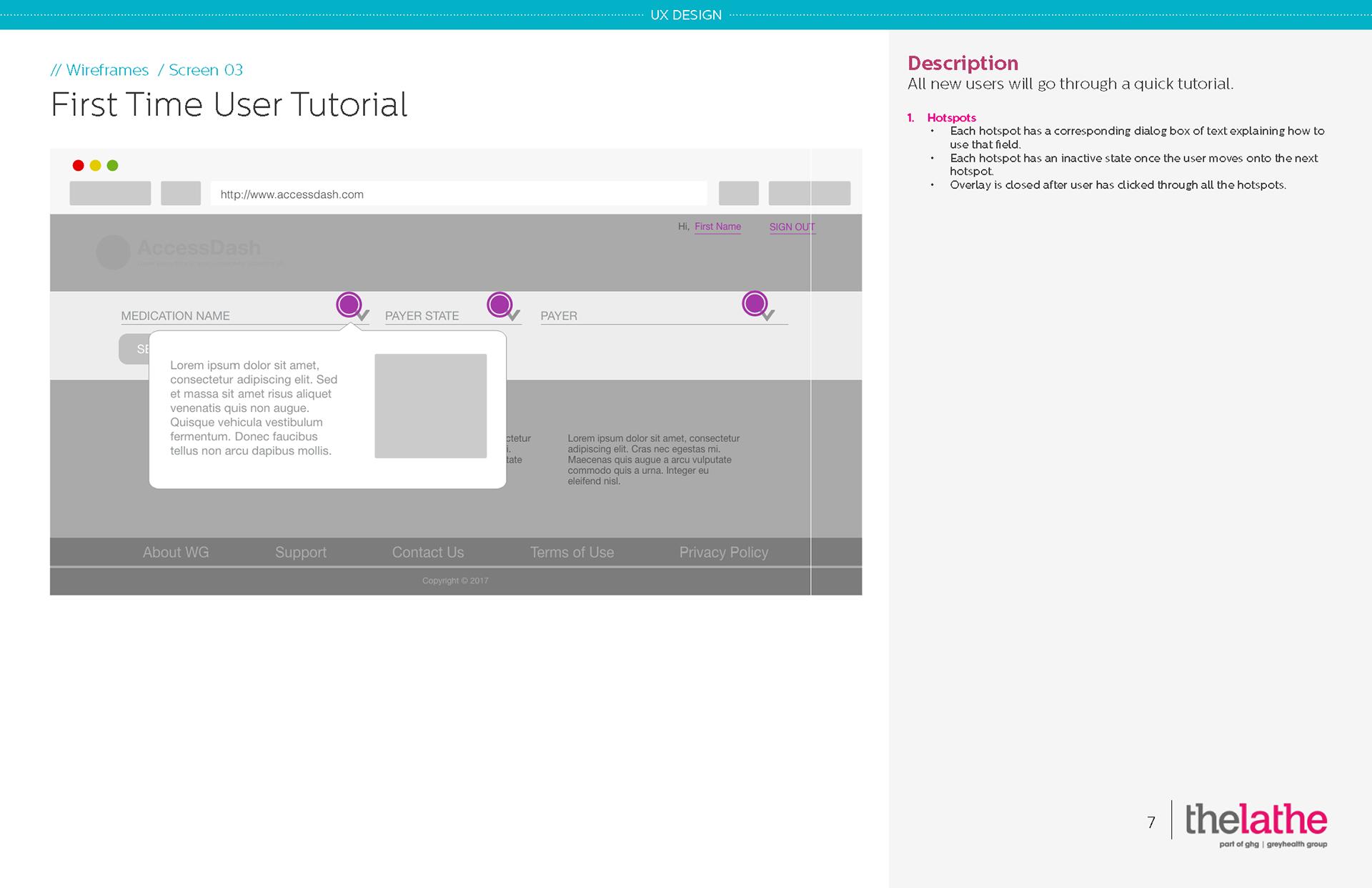This screenshot has height=888, width=1372.
Task: Open Terms of Use footer link
Action: (572, 552)
